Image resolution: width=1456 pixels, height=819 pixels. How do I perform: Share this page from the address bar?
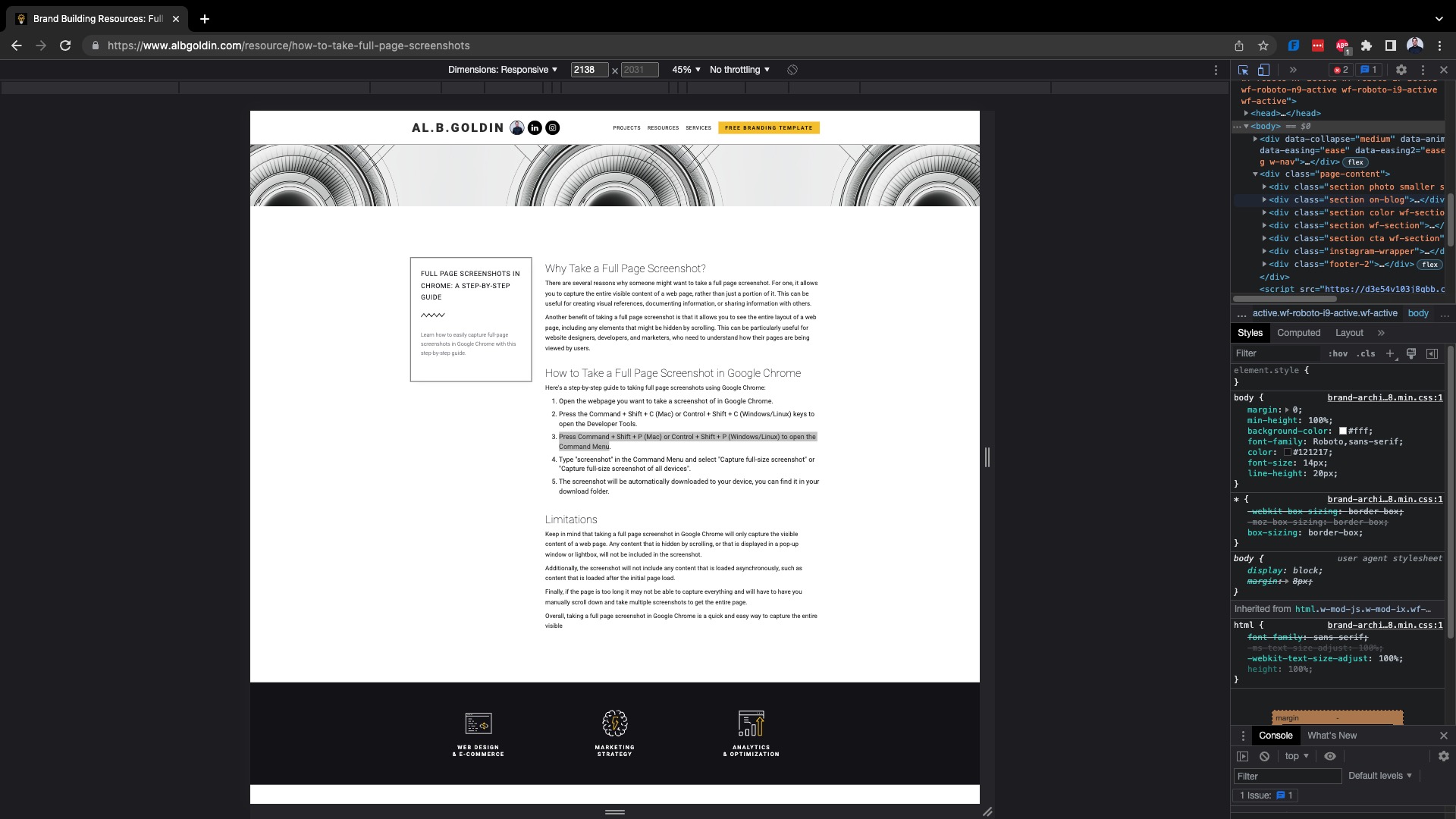(1239, 45)
